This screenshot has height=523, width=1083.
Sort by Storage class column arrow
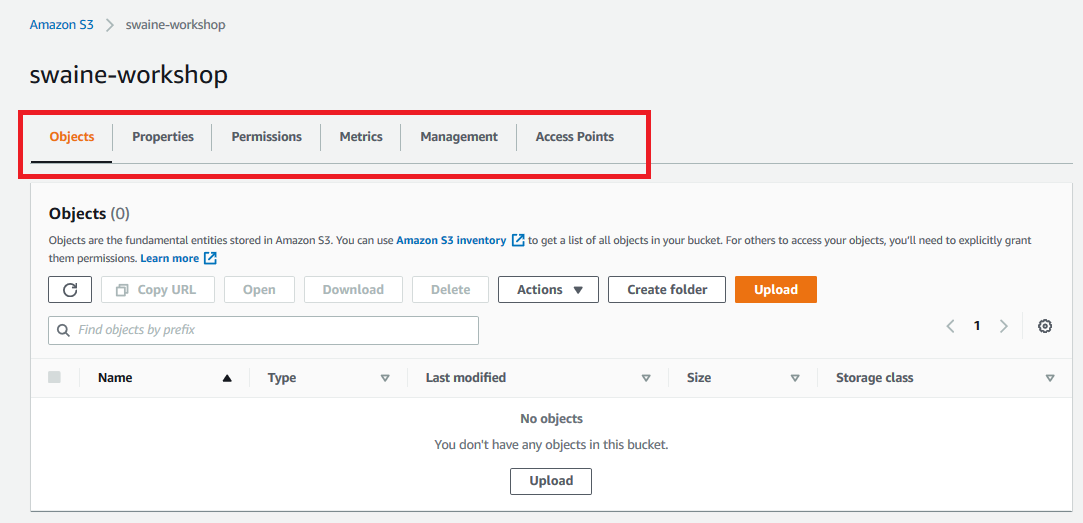coord(1050,378)
